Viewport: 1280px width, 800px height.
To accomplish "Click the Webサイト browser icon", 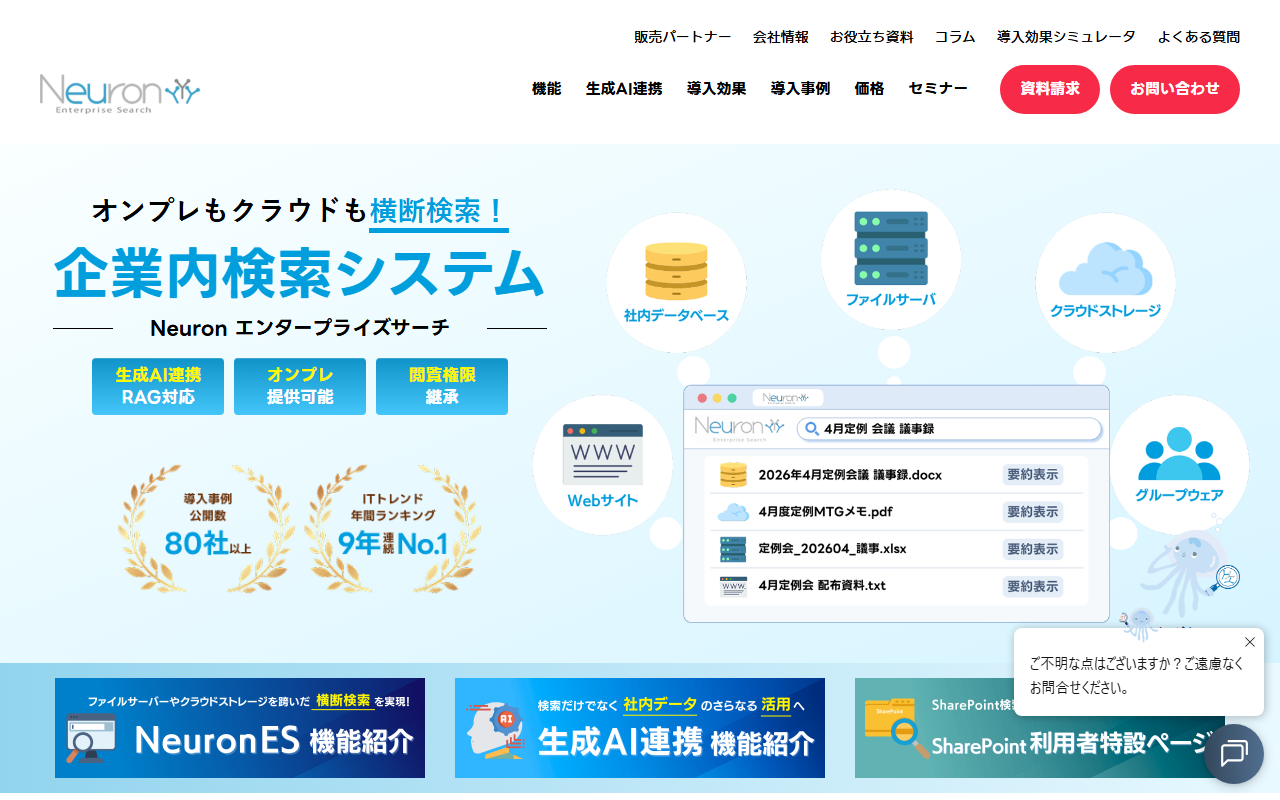I will point(602,455).
